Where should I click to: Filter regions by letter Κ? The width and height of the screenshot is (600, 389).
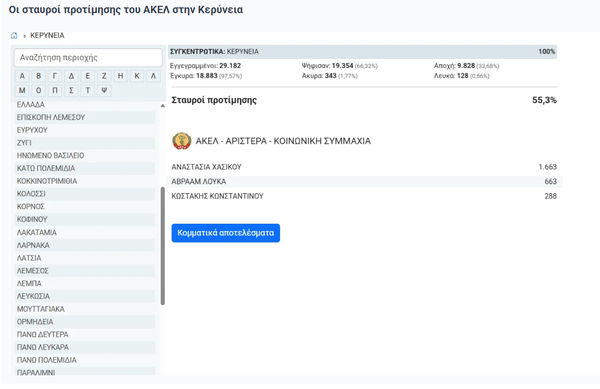pyautogui.click(x=137, y=76)
